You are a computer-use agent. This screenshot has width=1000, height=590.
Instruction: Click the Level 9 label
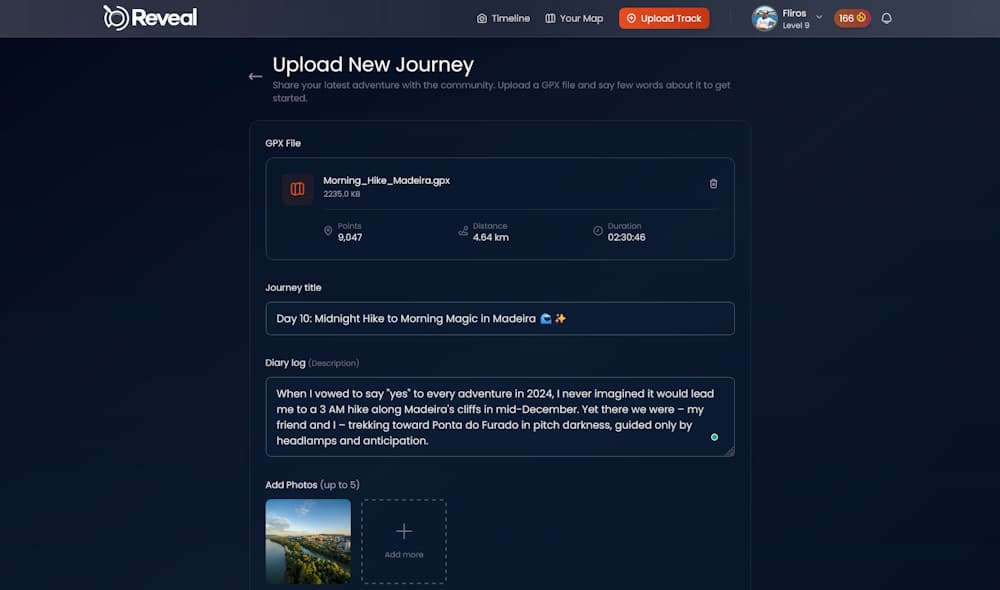tap(796, 26)
